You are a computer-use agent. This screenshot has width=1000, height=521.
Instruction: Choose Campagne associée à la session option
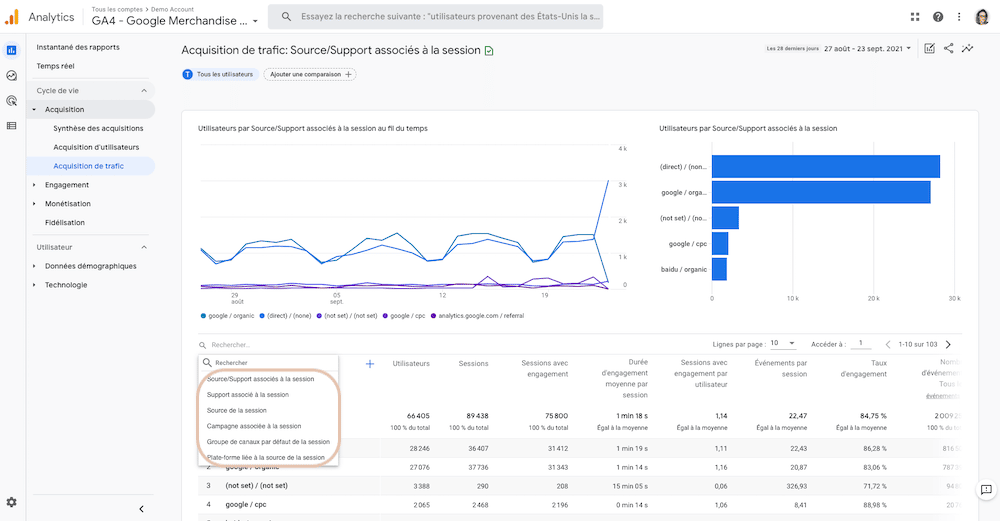click(254, 426)
